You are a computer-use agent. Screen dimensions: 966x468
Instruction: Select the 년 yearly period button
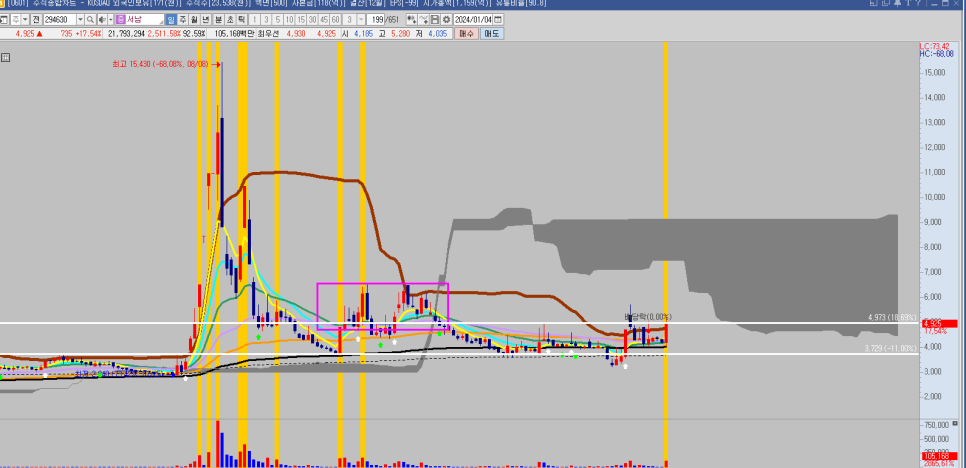point(206,20)
